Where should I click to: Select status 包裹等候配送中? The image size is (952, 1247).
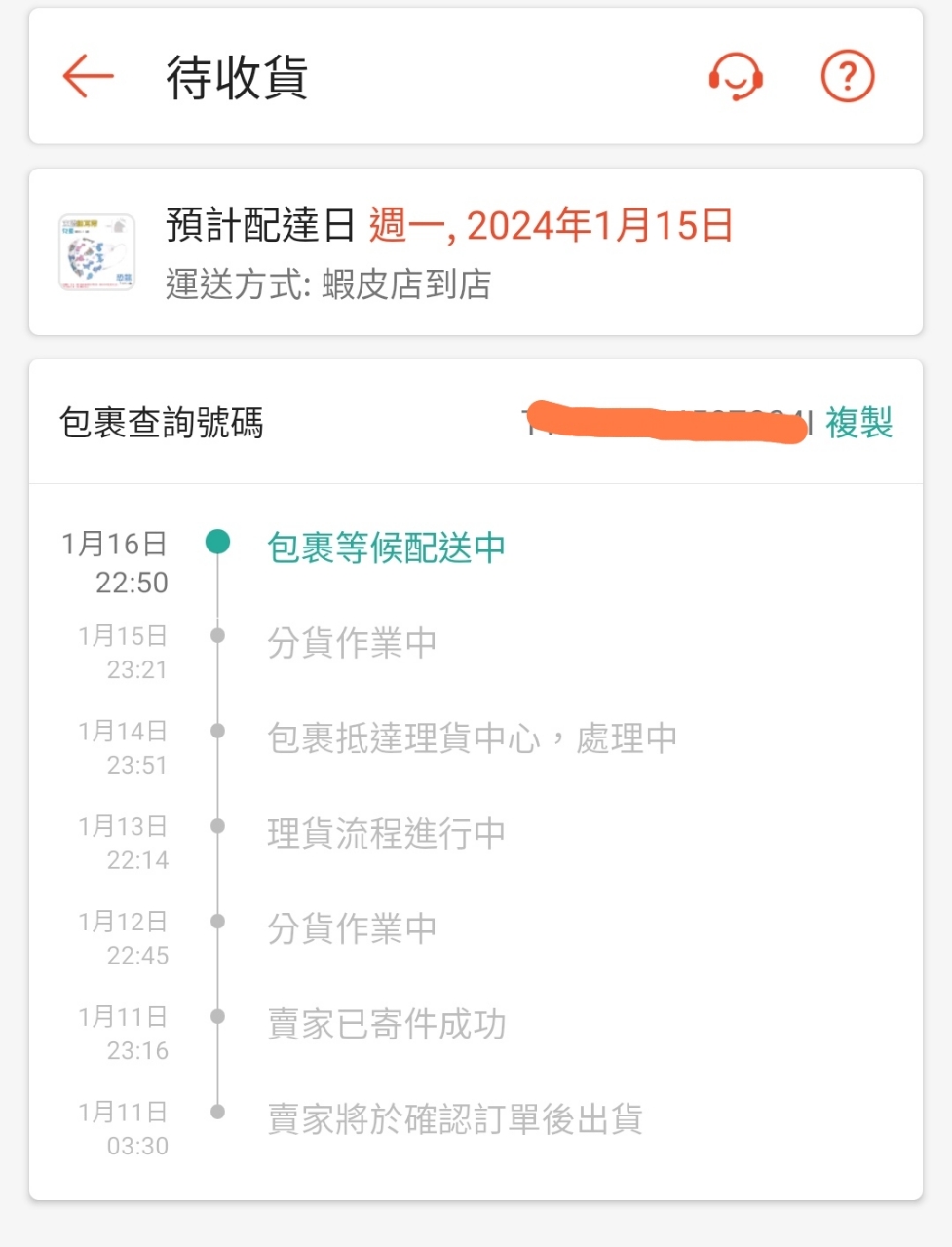[386, 548]
